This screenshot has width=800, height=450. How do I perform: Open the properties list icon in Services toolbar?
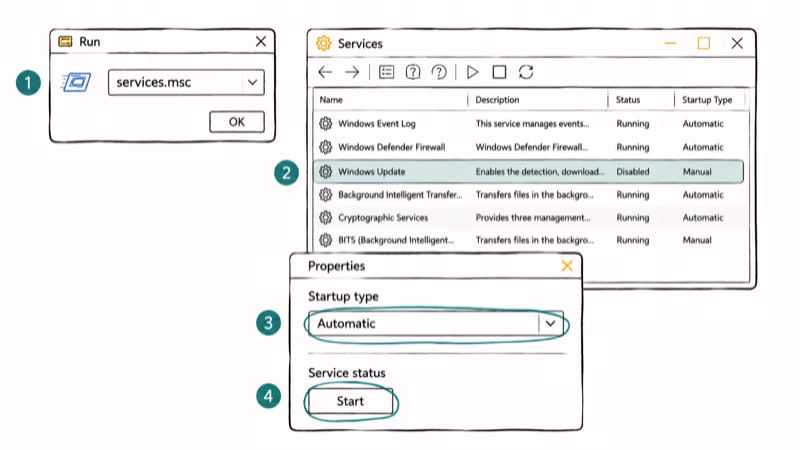[x=386, y=72]
